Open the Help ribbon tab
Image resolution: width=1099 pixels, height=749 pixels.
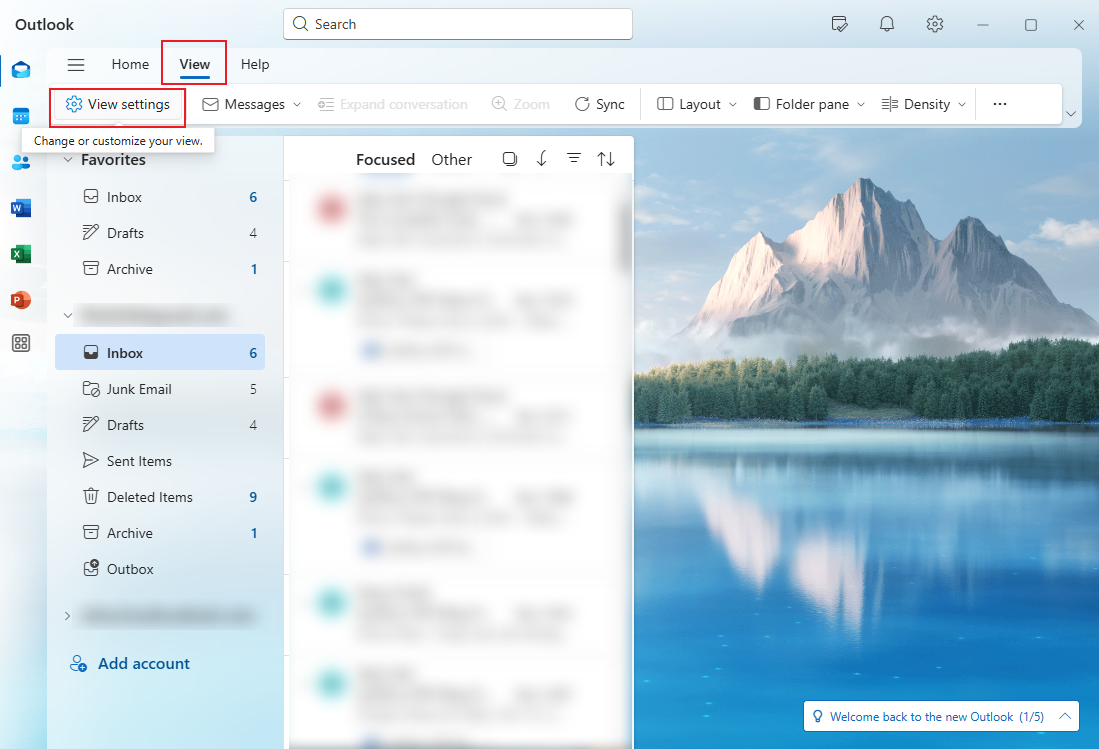click(x=255, y=64)
